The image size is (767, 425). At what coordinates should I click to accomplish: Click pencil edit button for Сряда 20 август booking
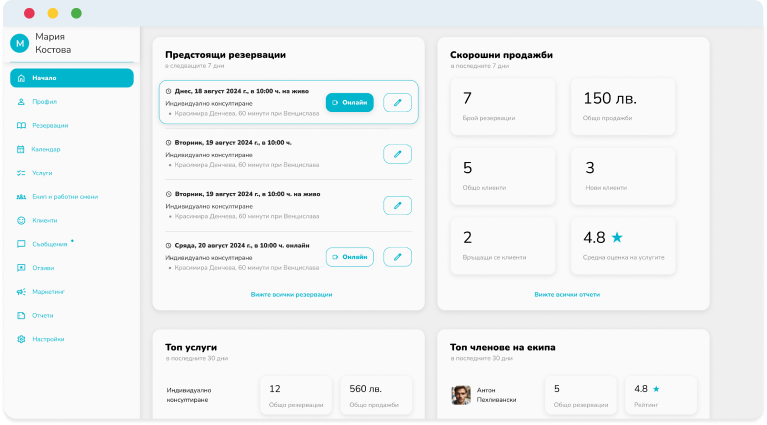397,257
